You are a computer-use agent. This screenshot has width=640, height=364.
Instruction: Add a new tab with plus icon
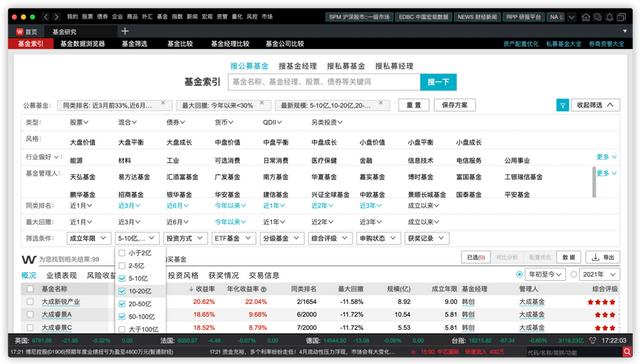125,31
